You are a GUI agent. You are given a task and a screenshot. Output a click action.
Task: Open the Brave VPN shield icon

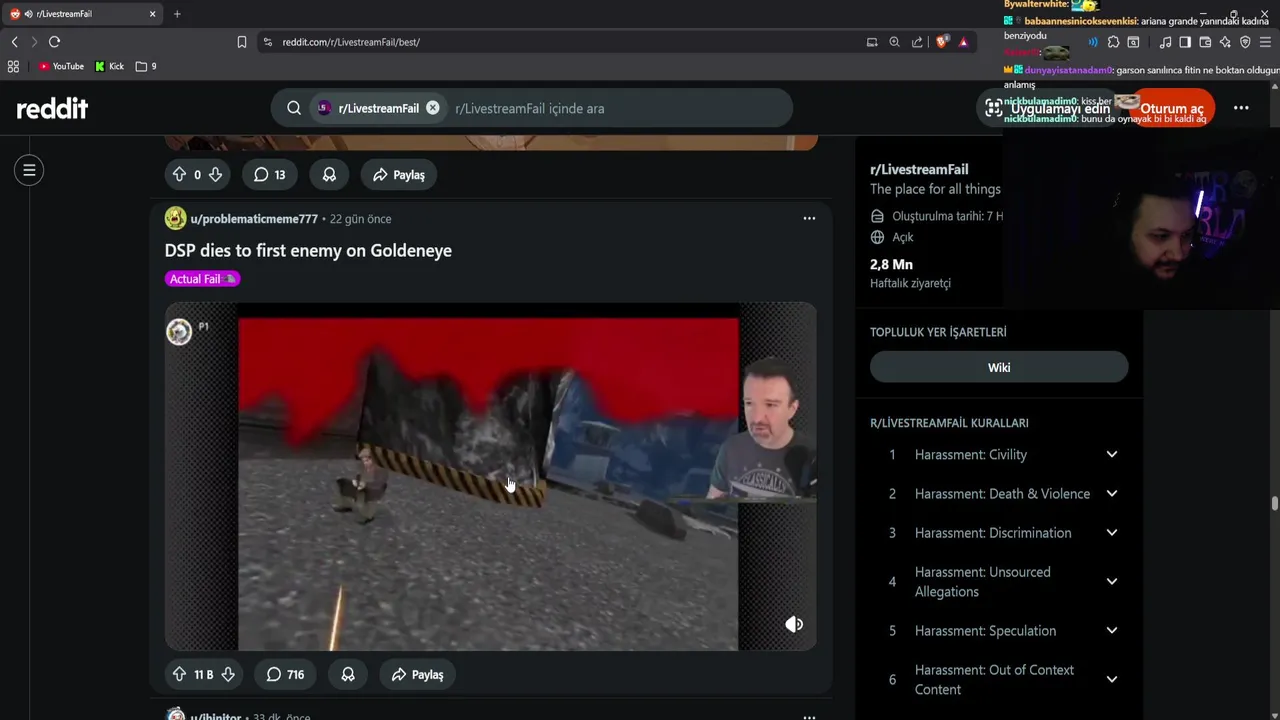point(1245,42)
